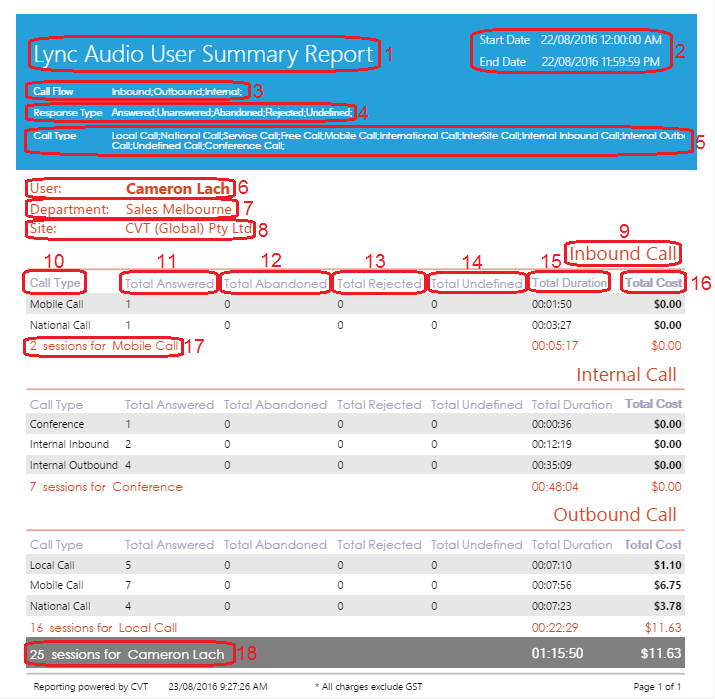Click the All charges exclude GST note
The height and width of the screenshot is (699, 715).
coord(368,687)
